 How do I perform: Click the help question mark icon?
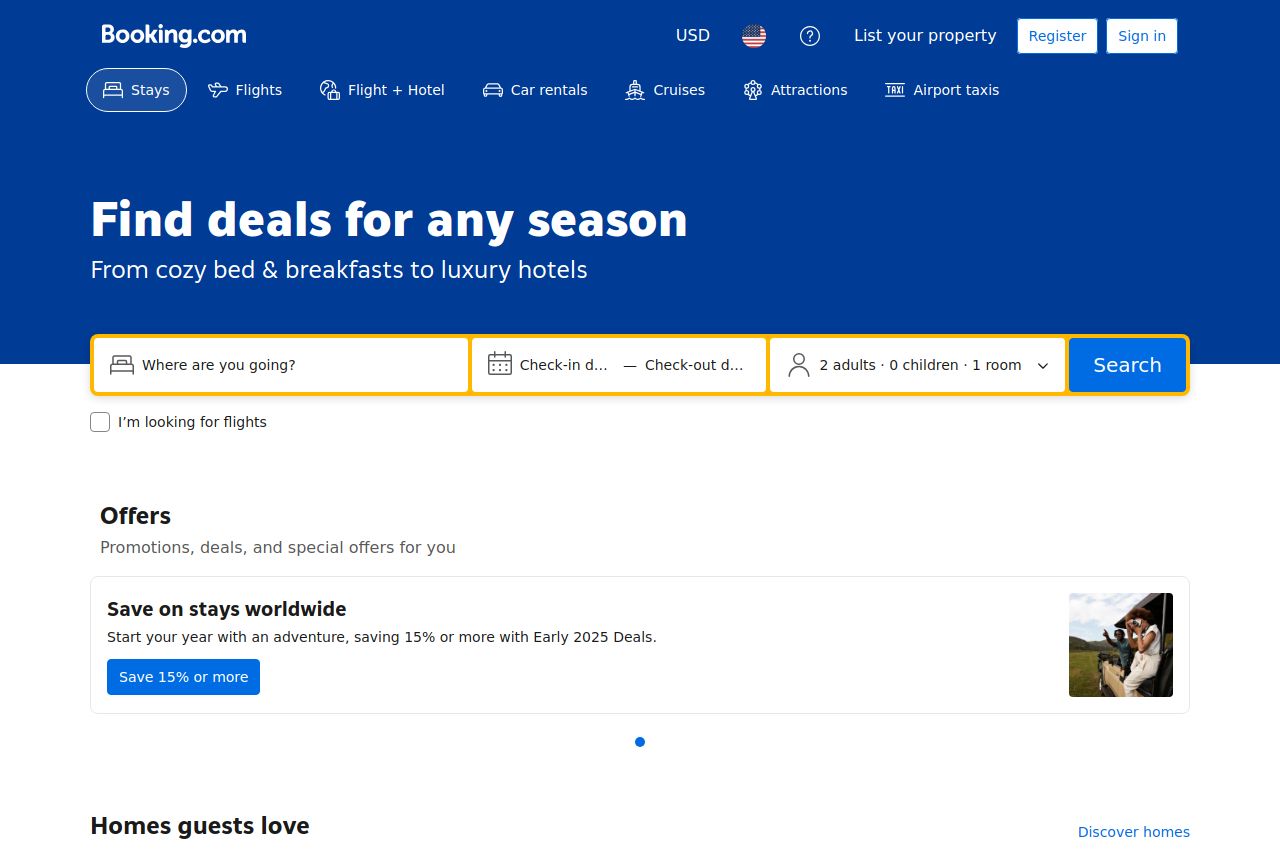click(x=810, y=36)
